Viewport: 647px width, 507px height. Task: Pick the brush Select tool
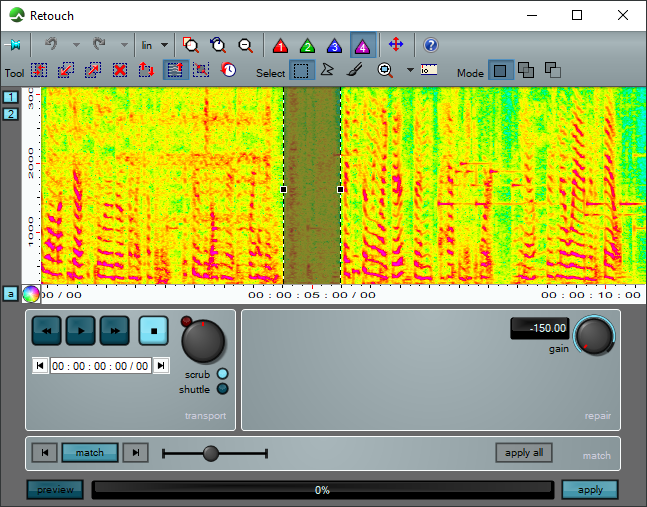click(x=354, y=70)
